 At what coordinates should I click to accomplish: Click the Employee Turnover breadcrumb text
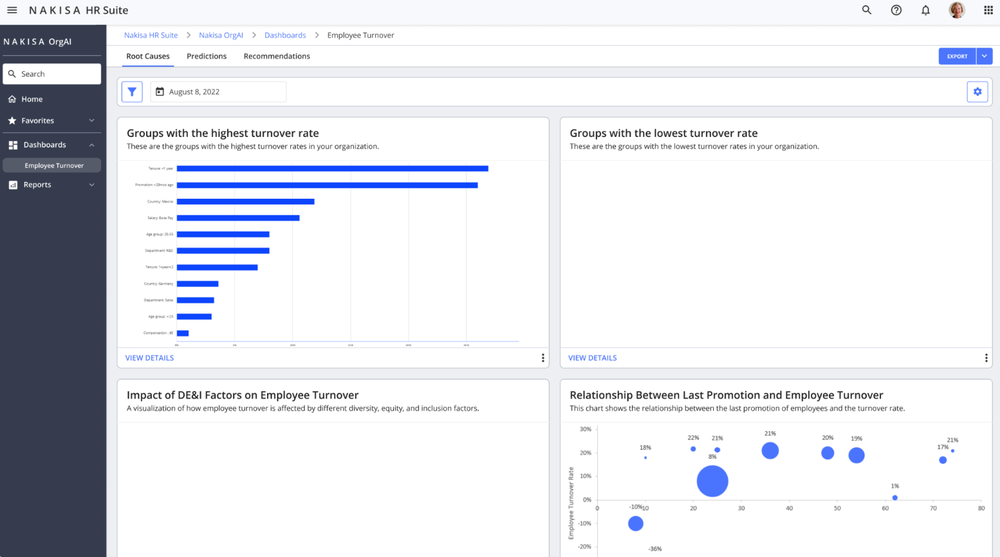coord(360,35)
